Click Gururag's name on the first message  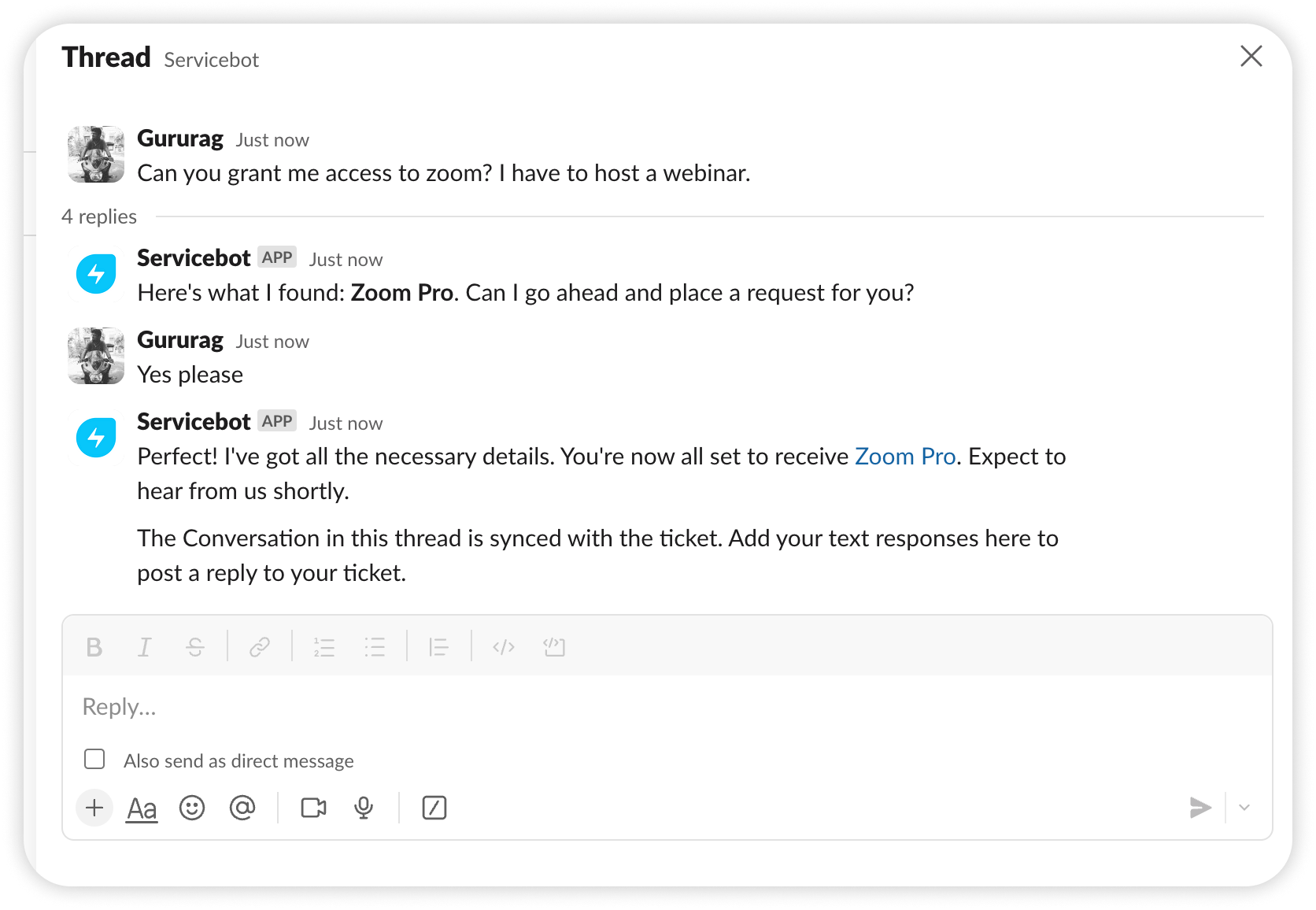point(180,139)
